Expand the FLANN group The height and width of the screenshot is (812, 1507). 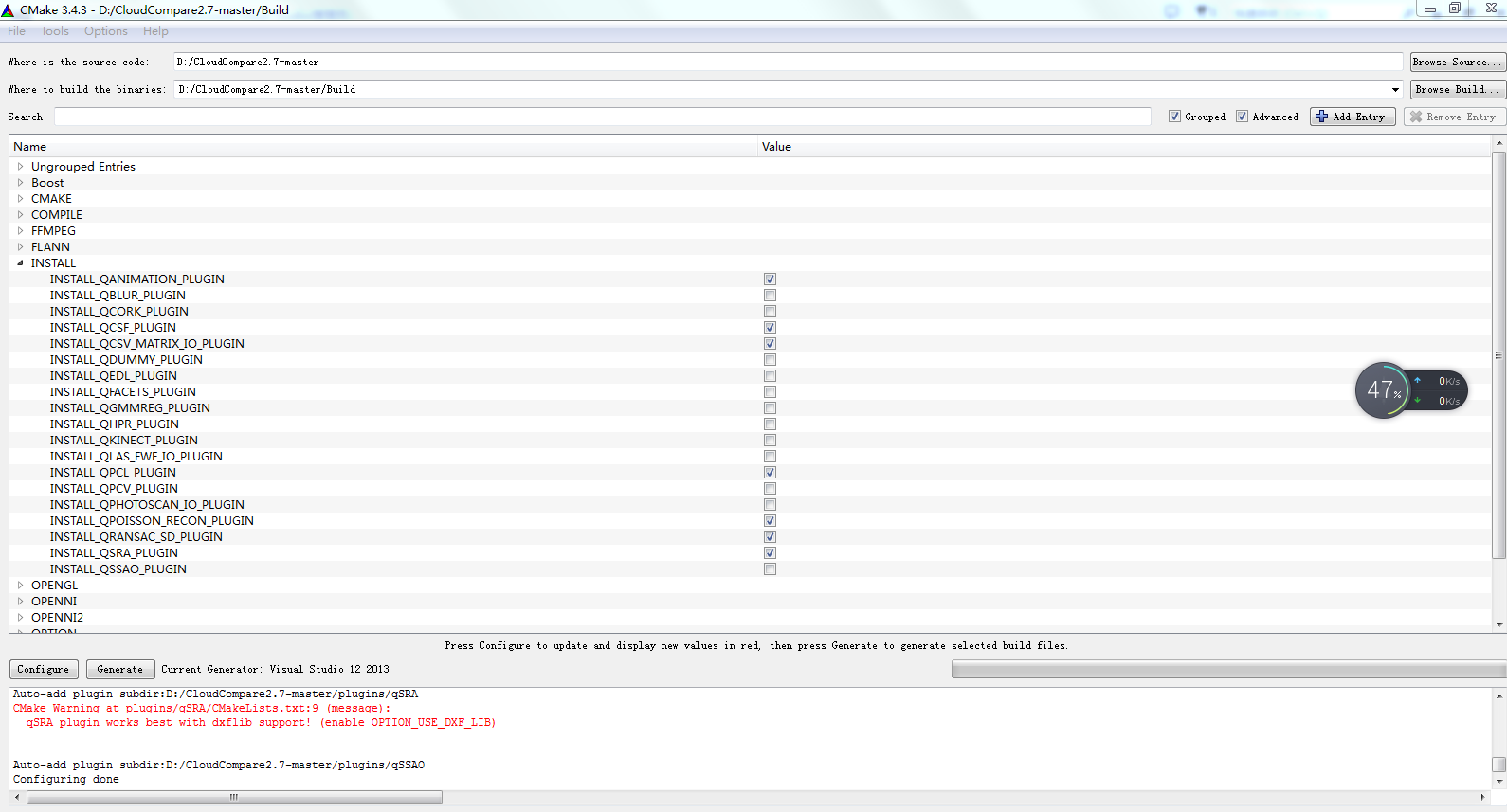click(x=20, y=247)
